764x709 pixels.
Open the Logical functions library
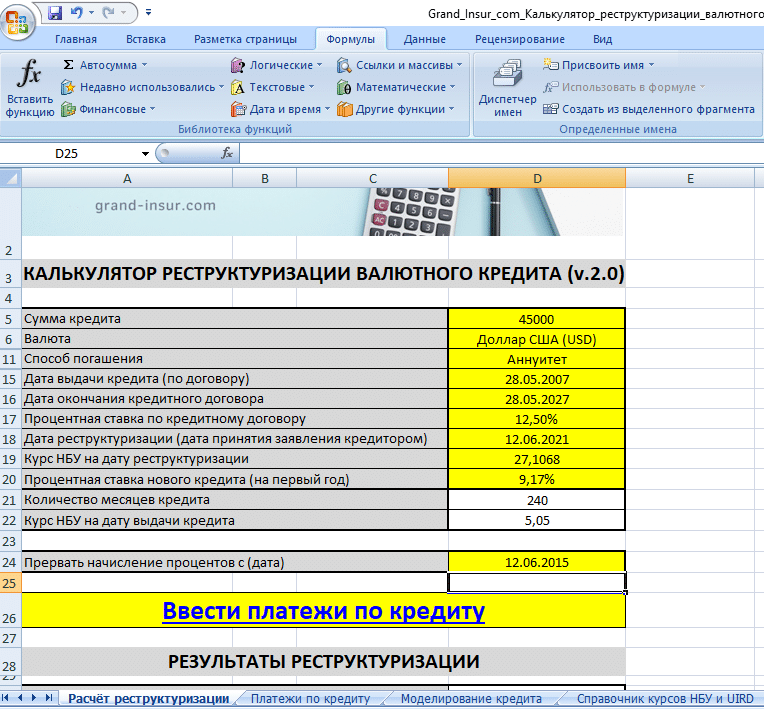(277, 65)
